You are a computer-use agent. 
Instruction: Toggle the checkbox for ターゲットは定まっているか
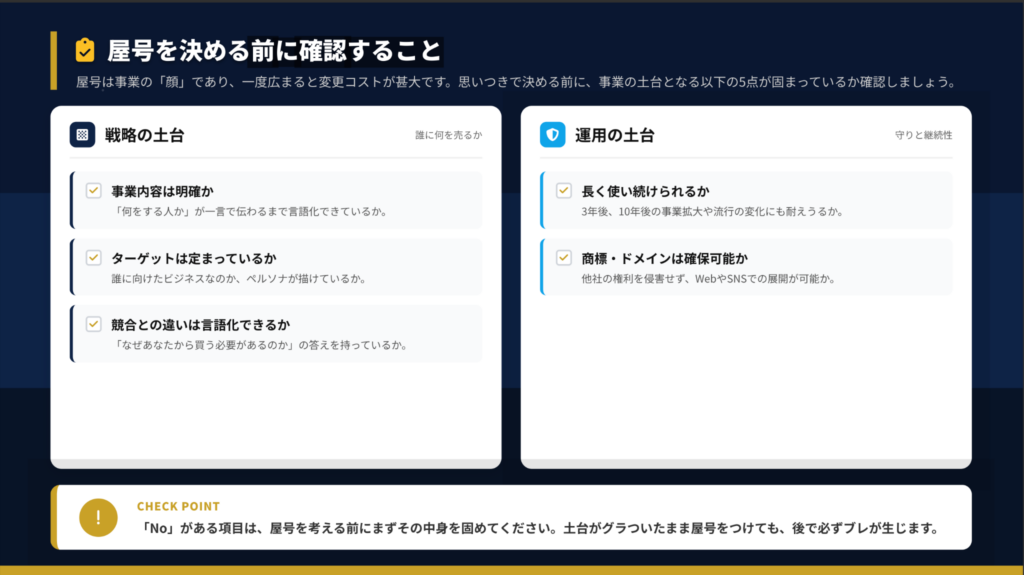[x=94, y=257]
